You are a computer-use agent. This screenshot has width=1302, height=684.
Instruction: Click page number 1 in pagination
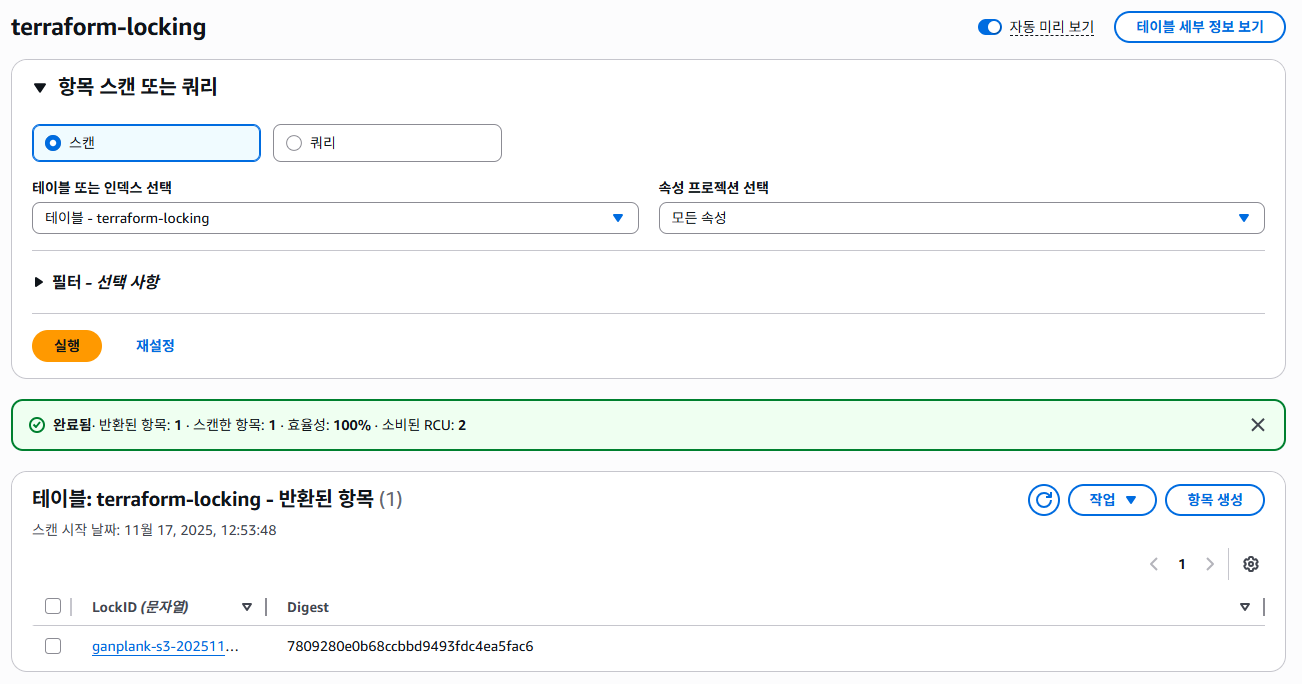(1182, 564)
